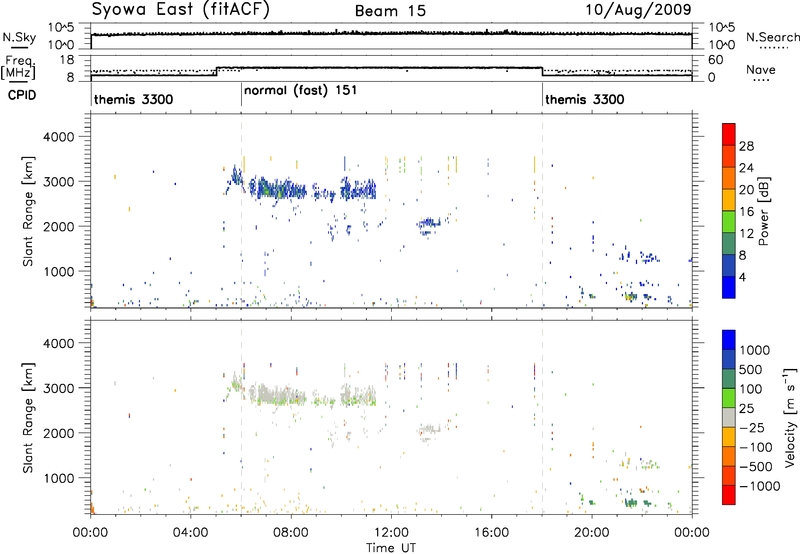Click the blue top of the velocity color bar
800x554 pixels.
click(729, 340)
